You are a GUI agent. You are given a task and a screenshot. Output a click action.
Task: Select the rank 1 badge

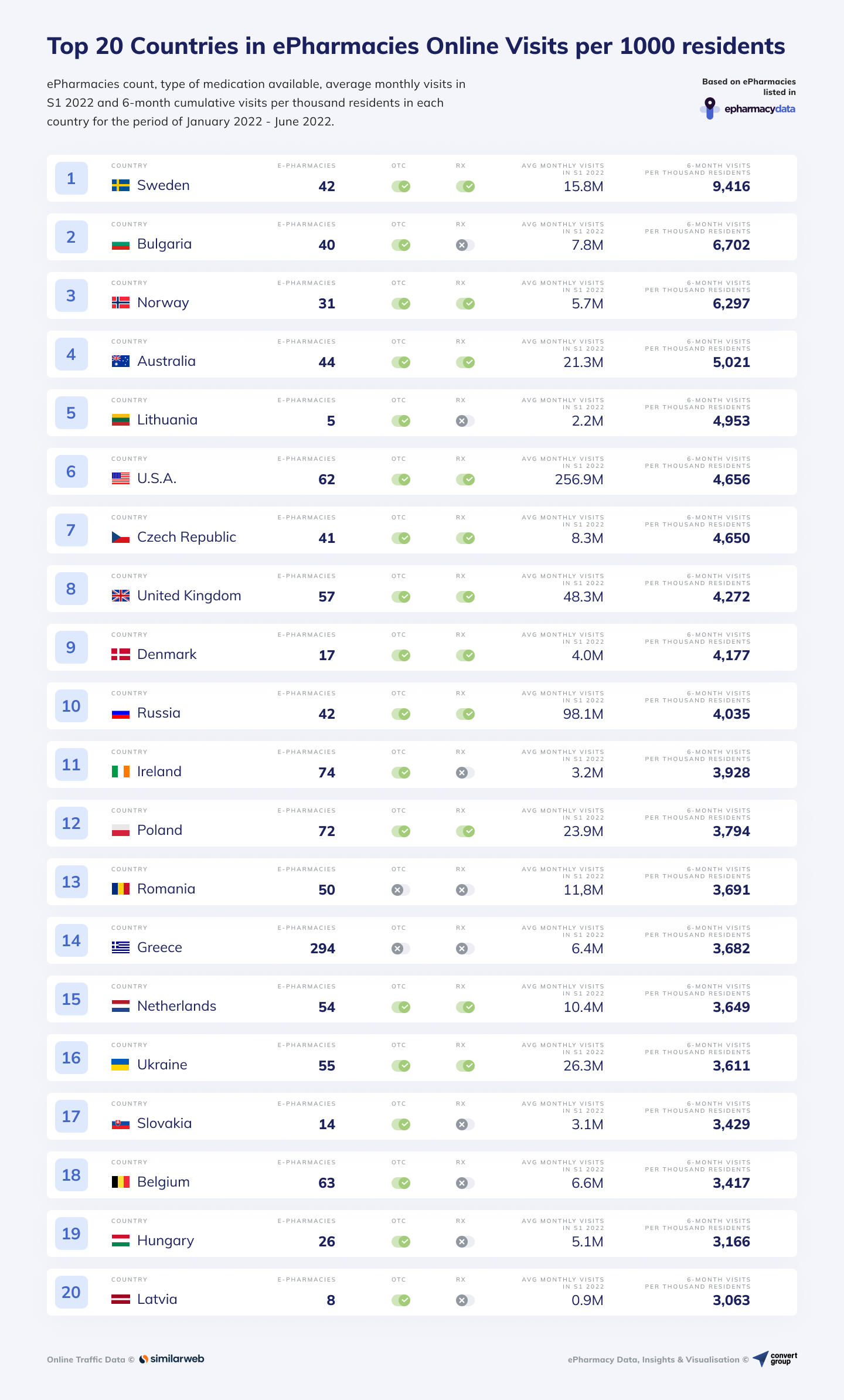(x=71, y=178)
